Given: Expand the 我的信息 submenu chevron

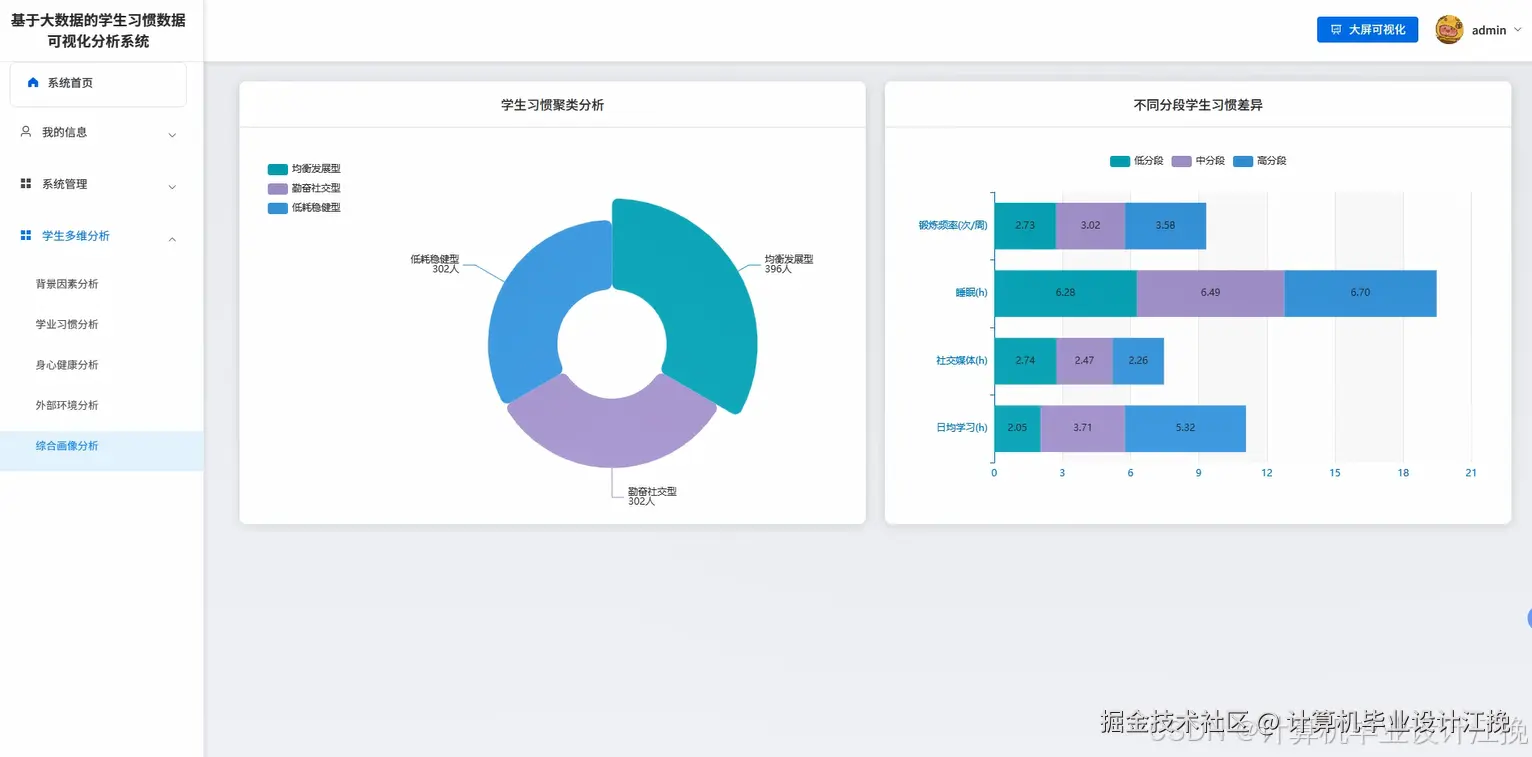Looking at the screenshot, I should (172, 134).
